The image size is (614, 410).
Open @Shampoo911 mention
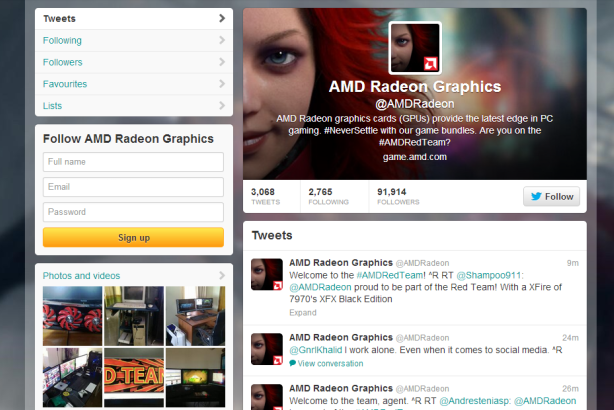click(x=489, y=275)
